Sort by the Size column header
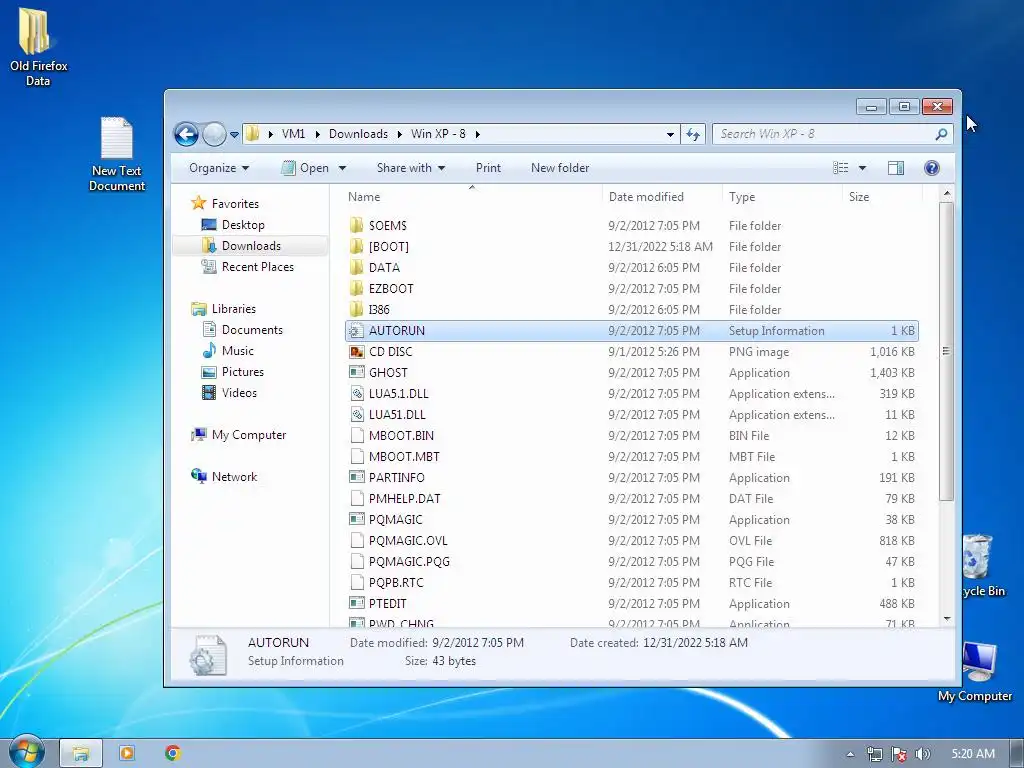The height and width of the screenshot is (768, 1024). [x=859, y=197]
